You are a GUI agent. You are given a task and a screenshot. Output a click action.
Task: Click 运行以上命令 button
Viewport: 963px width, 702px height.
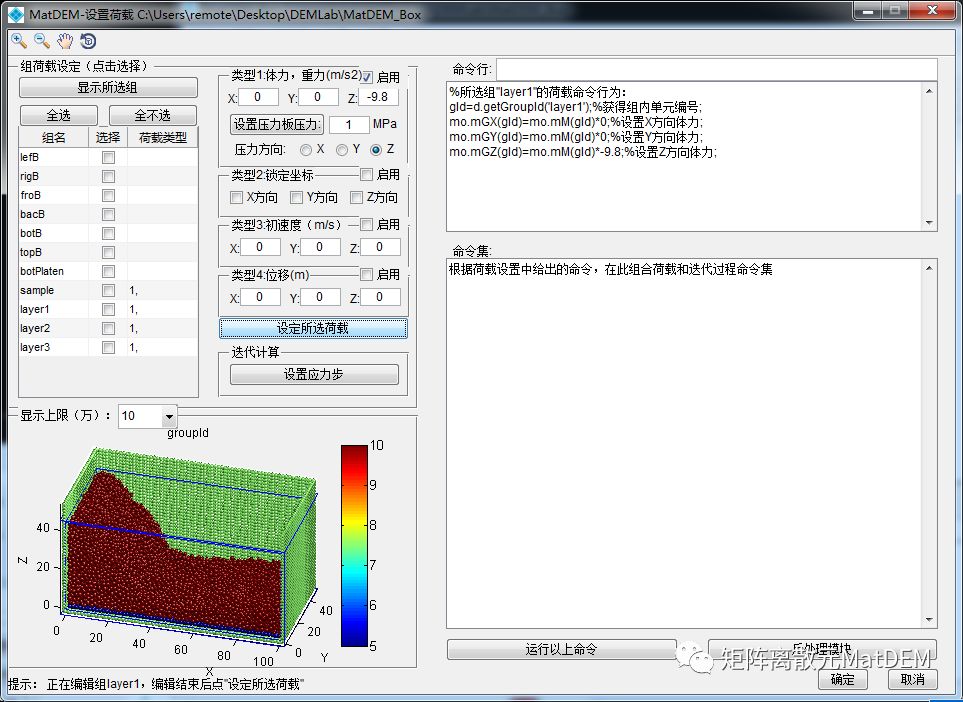tap(561, 649)
